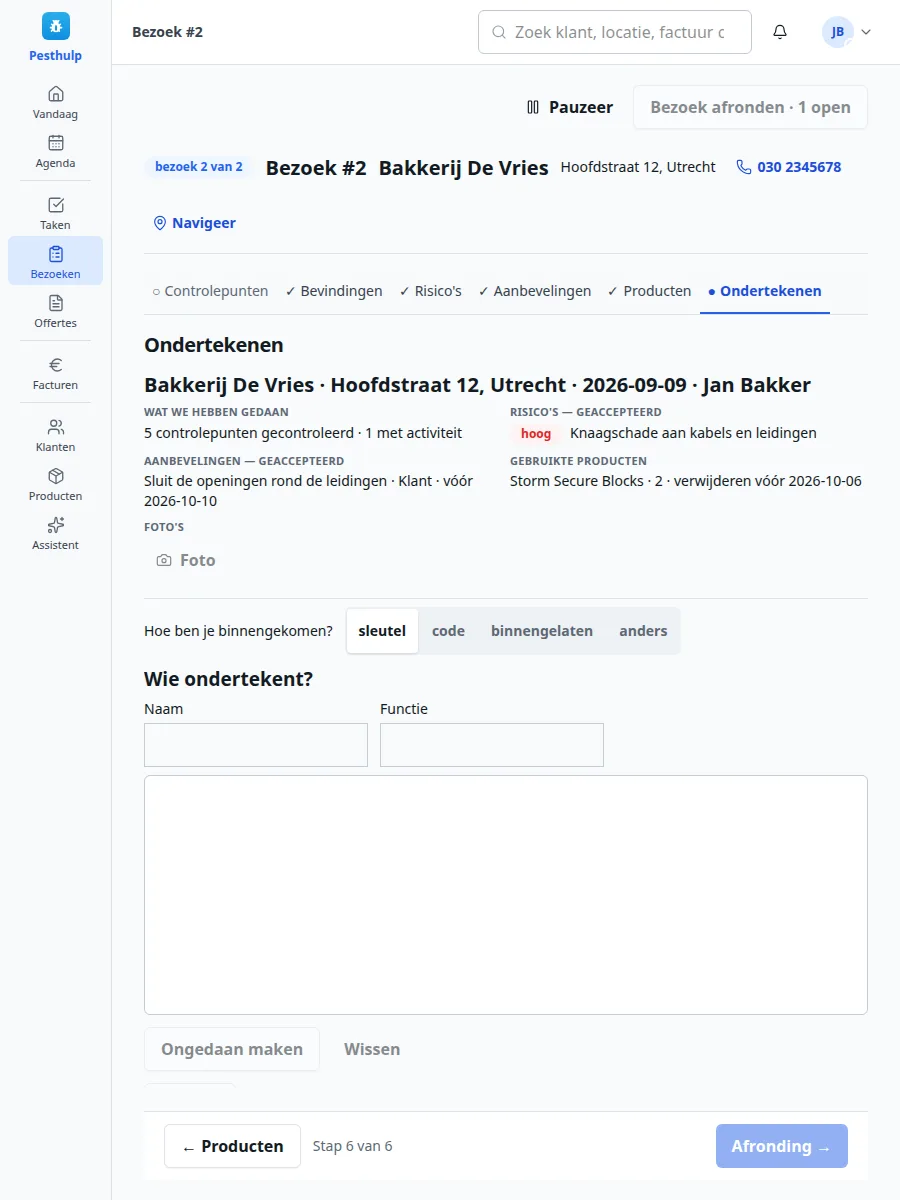Click the Pesthulp bug logo icon
This screenshot has width=900, height=1200.
pos(55,26)
